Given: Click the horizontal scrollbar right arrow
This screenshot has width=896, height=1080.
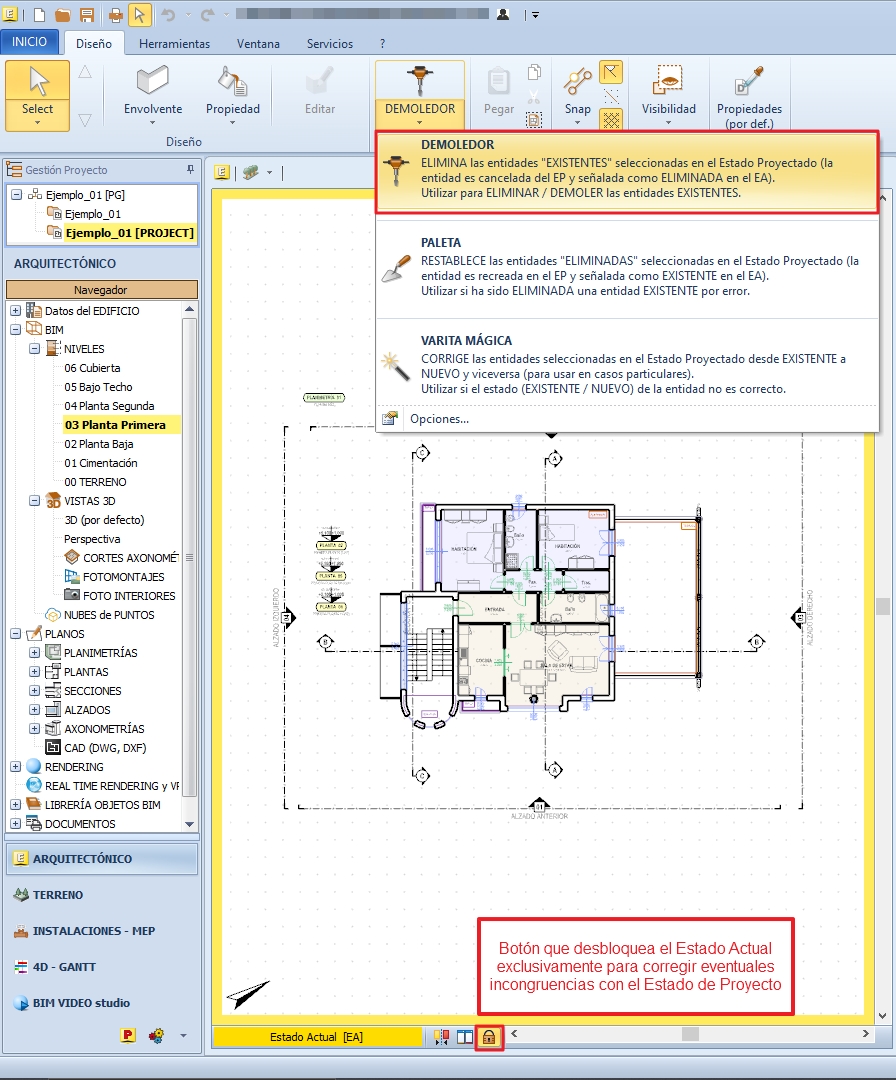Looking at the screenshot, I should coord(866,1034).
